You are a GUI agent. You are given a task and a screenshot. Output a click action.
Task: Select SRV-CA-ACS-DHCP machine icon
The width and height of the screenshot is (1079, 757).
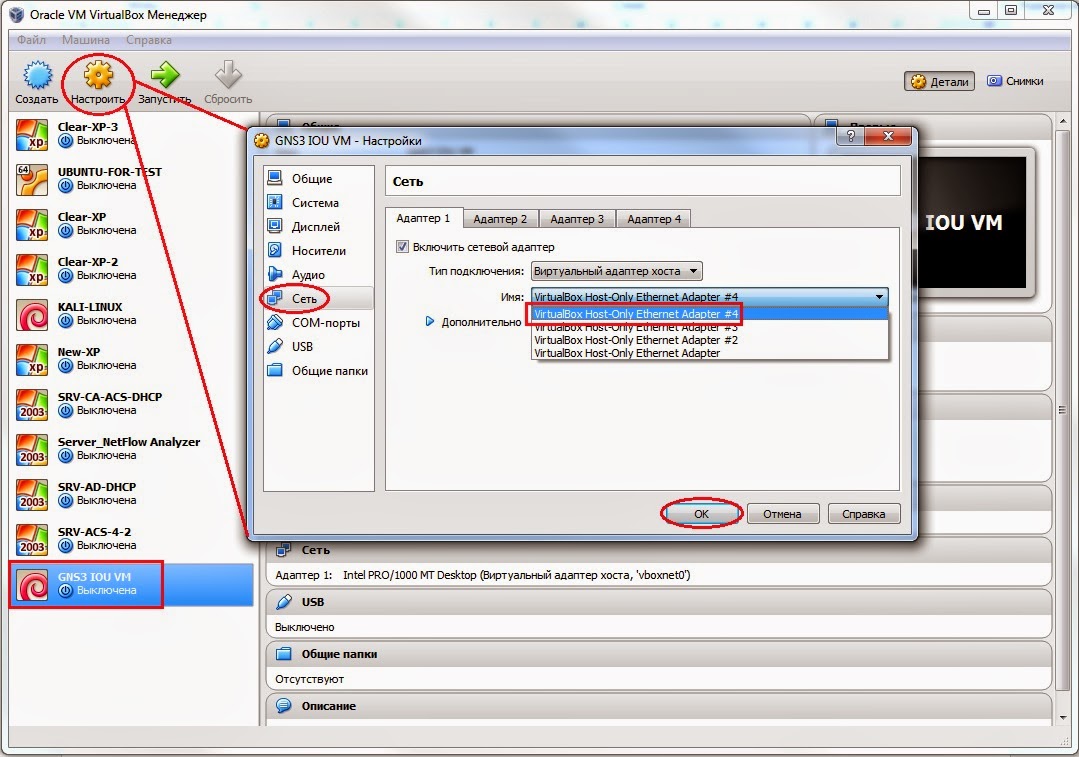(x=32, y=404)
